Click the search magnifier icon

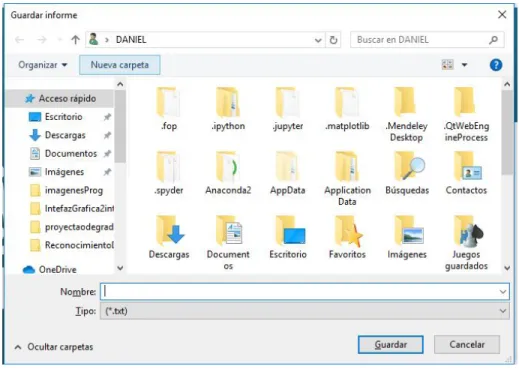[493, 40]
